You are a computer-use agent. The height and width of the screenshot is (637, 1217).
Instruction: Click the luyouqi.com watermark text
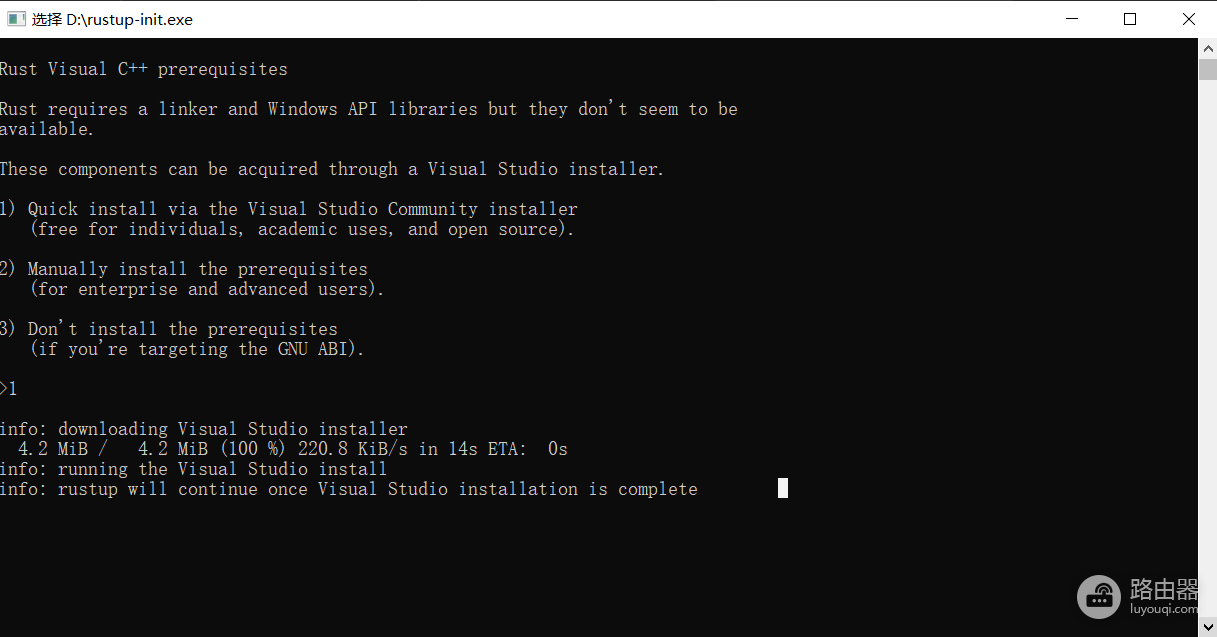click(x=1164, y=607)
